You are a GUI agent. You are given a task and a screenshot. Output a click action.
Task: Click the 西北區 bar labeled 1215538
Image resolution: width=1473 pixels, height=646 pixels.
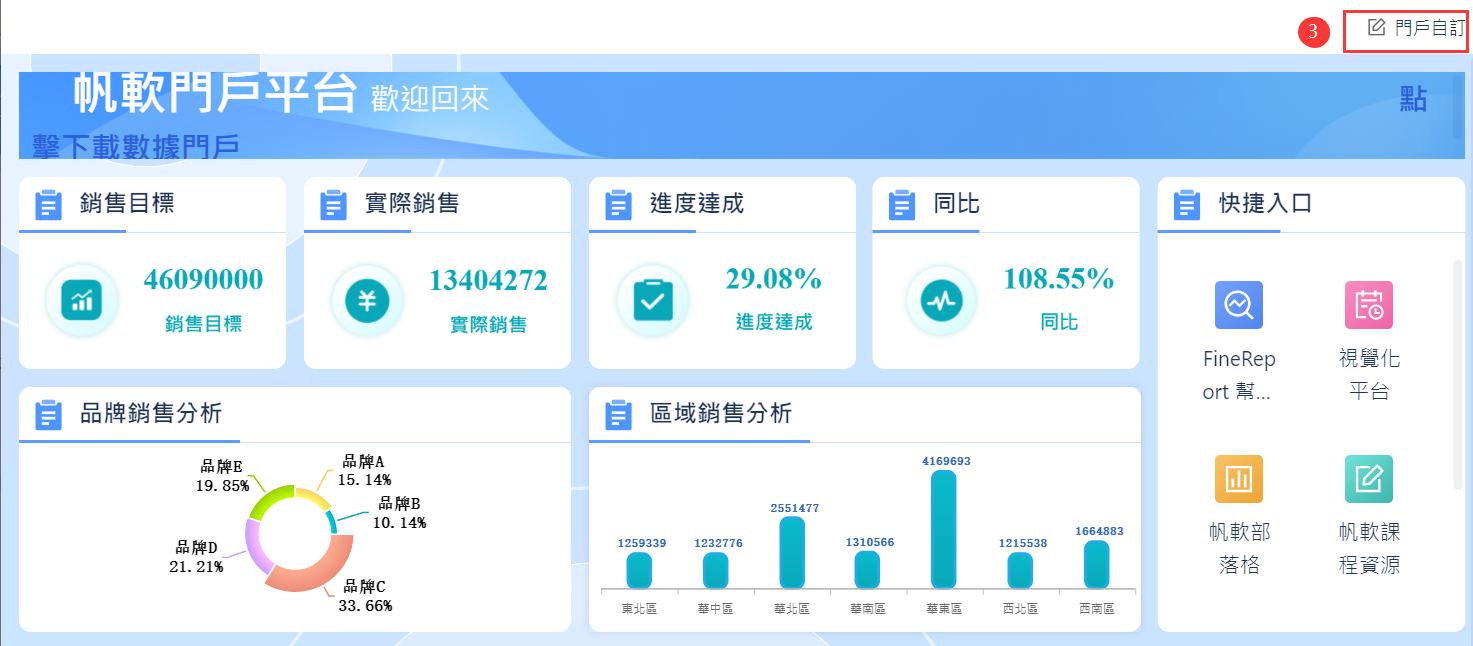(x=1020, y=570)
